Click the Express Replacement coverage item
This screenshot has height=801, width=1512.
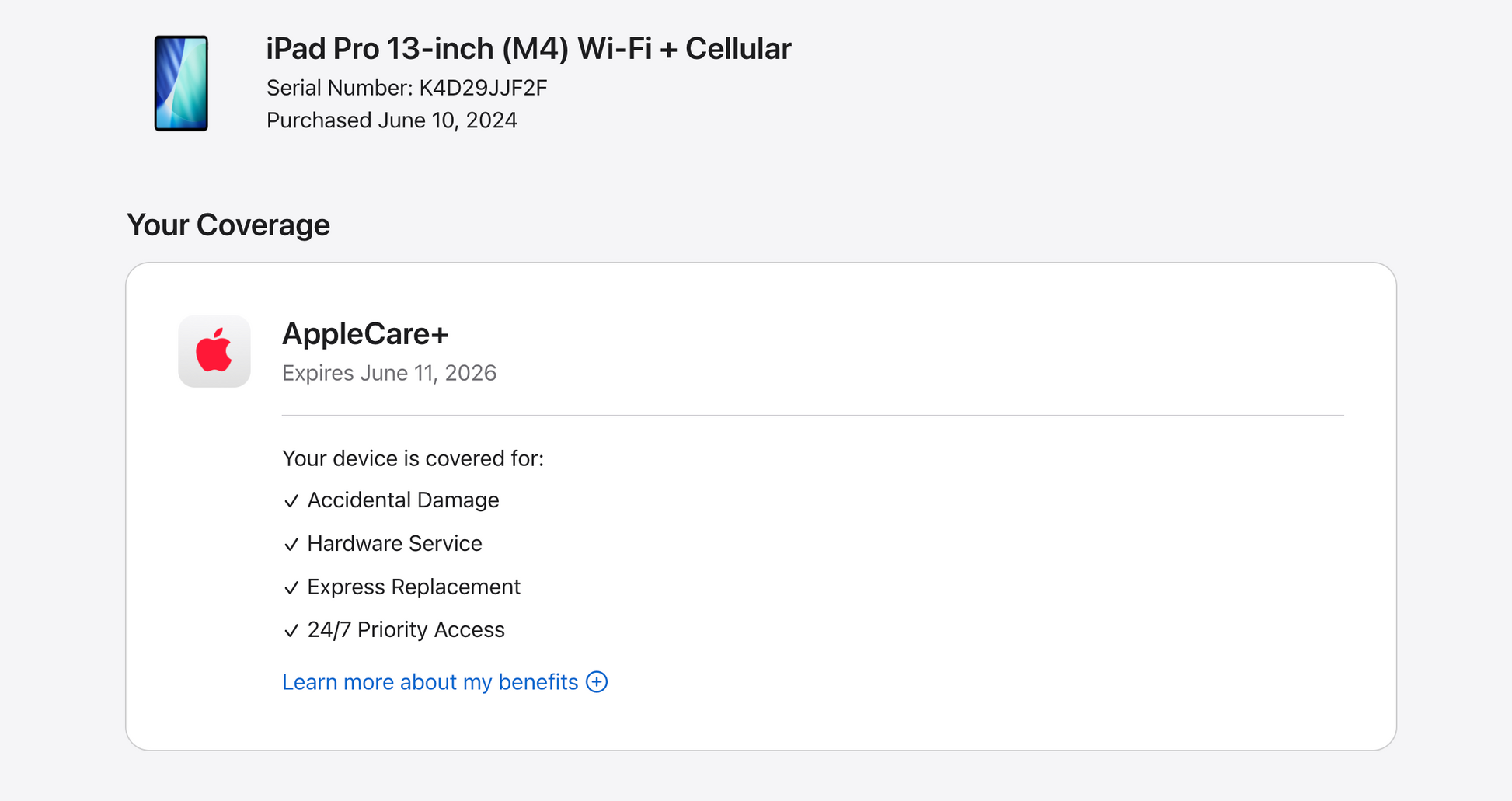[x=413, y=587]
